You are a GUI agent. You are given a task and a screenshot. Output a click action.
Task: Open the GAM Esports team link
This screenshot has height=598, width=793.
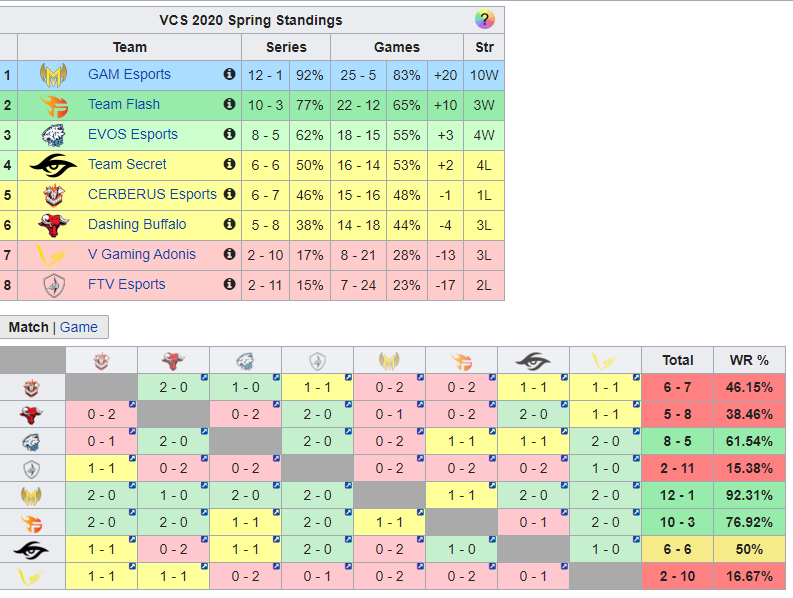(129, 74)
